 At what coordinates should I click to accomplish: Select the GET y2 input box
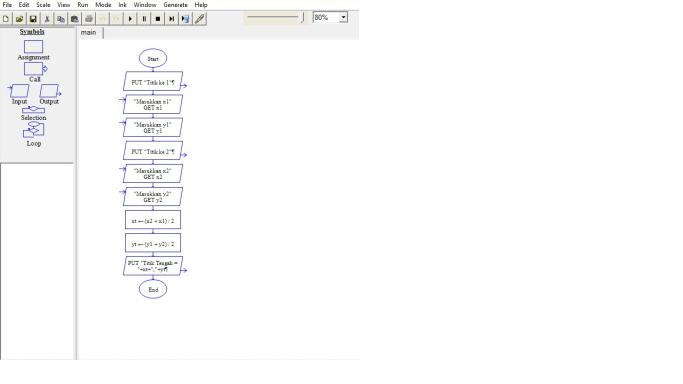coord(153,197)
